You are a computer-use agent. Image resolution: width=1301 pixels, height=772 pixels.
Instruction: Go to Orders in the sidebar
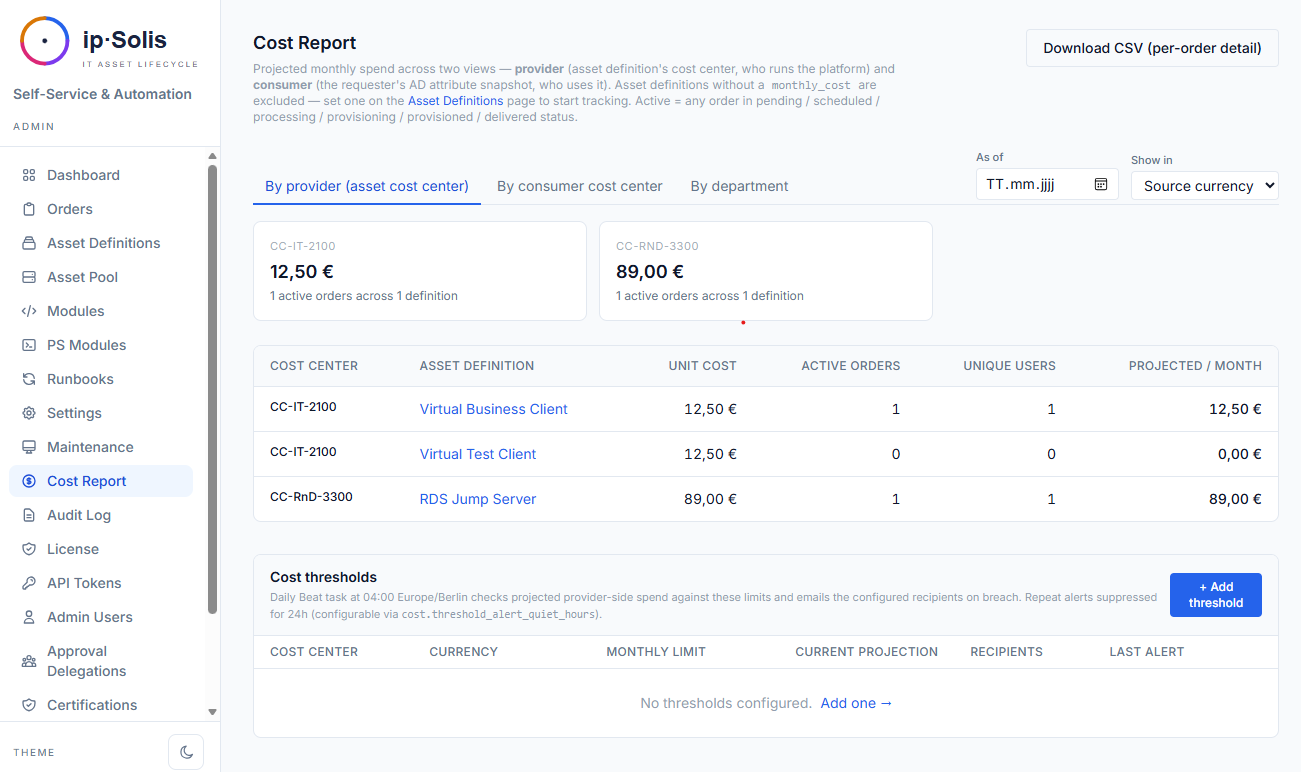coord(101,209)
